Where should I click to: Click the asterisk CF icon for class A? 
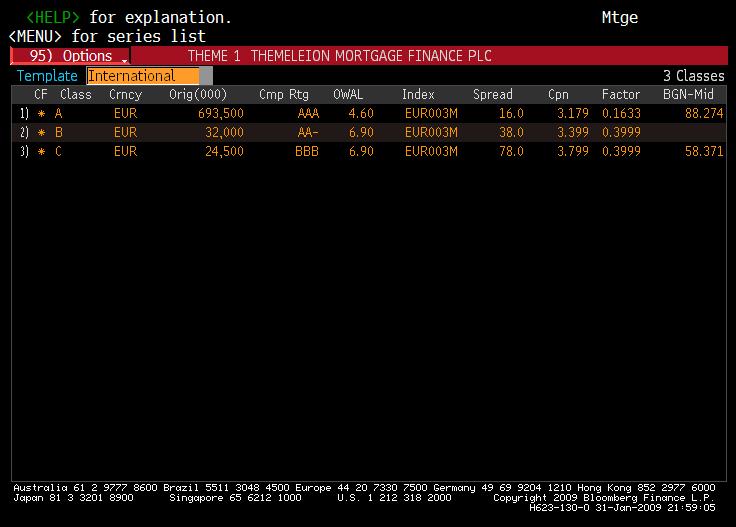tap(41, 114)
